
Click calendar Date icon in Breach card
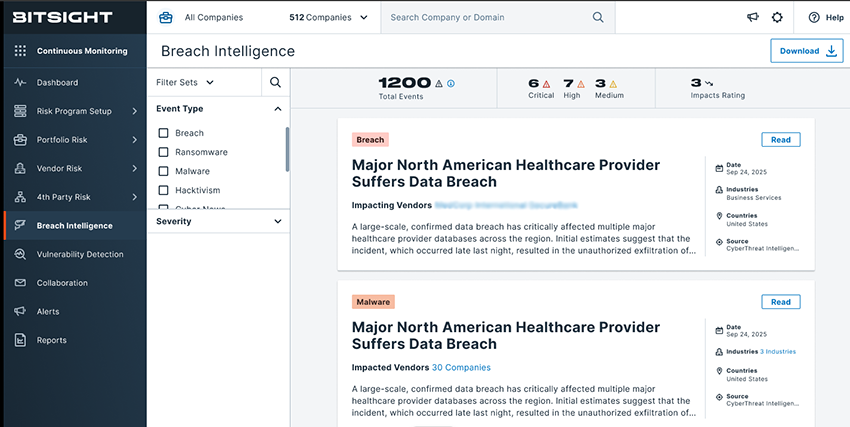[x=719, y=169]
